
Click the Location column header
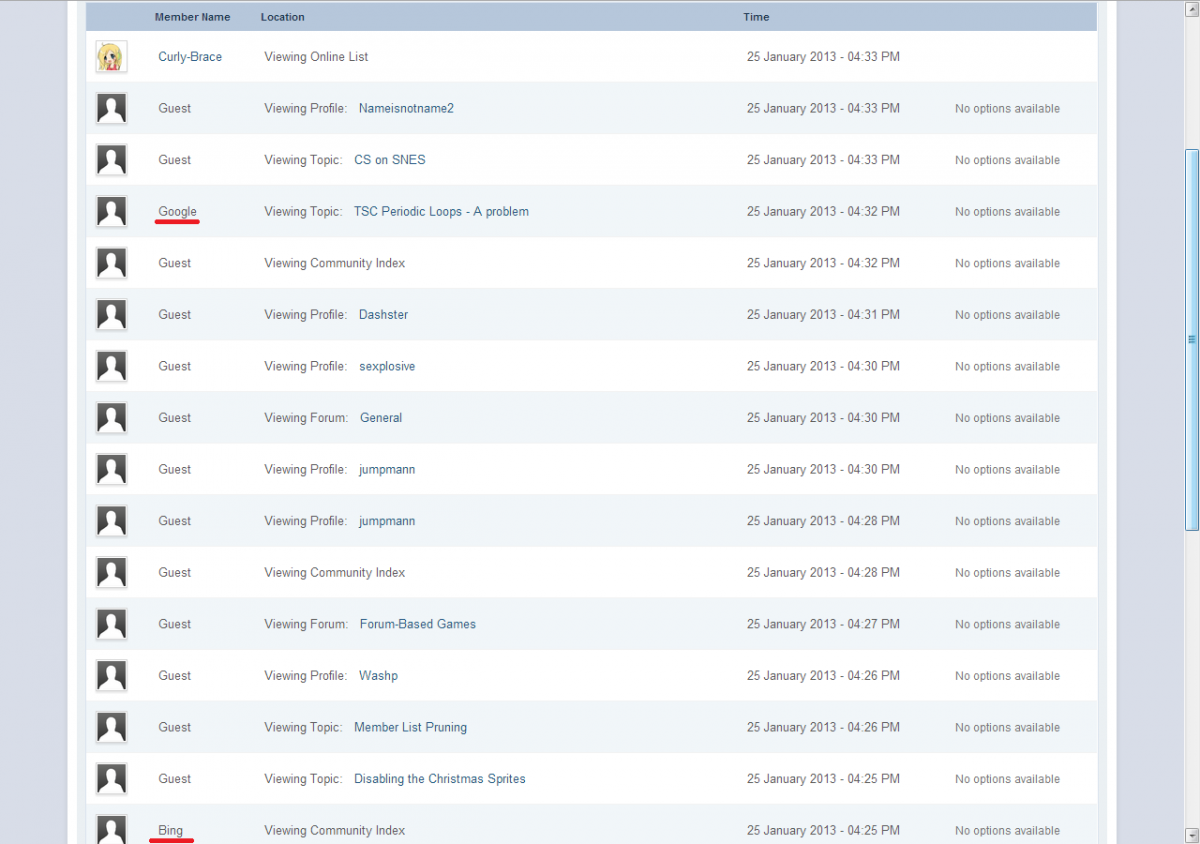283,17
